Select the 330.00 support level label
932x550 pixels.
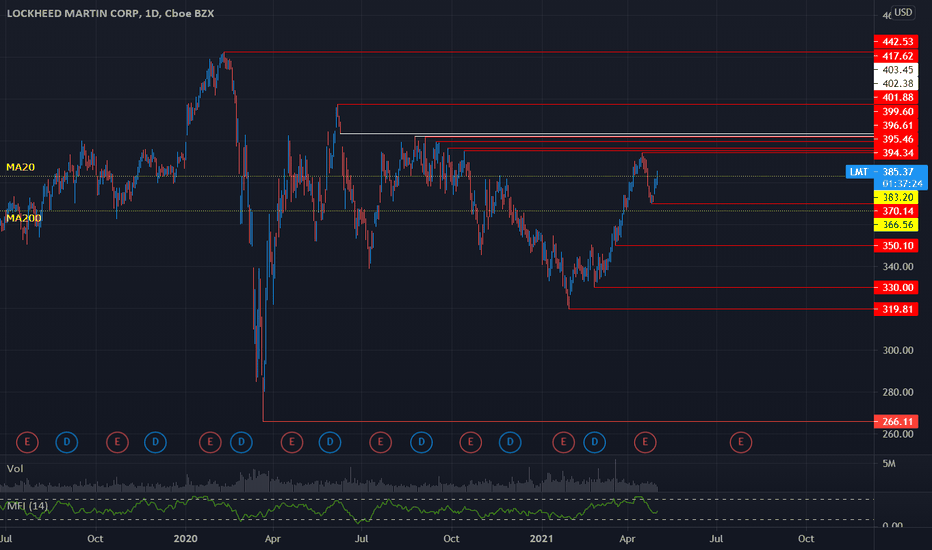coord(896,288)
